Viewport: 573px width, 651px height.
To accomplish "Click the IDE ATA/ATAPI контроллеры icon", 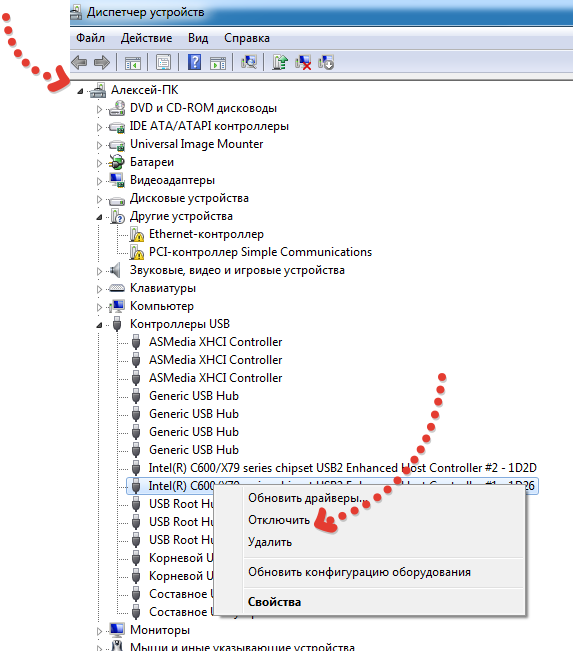I will point(117,126).
